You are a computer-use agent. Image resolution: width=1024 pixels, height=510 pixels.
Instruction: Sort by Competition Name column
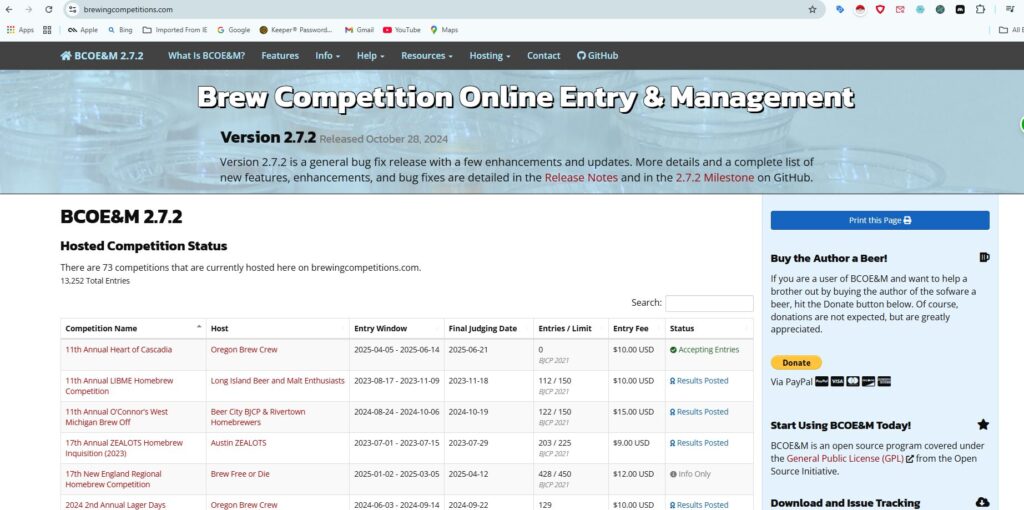pyautogui.click(x=133, y=328)
